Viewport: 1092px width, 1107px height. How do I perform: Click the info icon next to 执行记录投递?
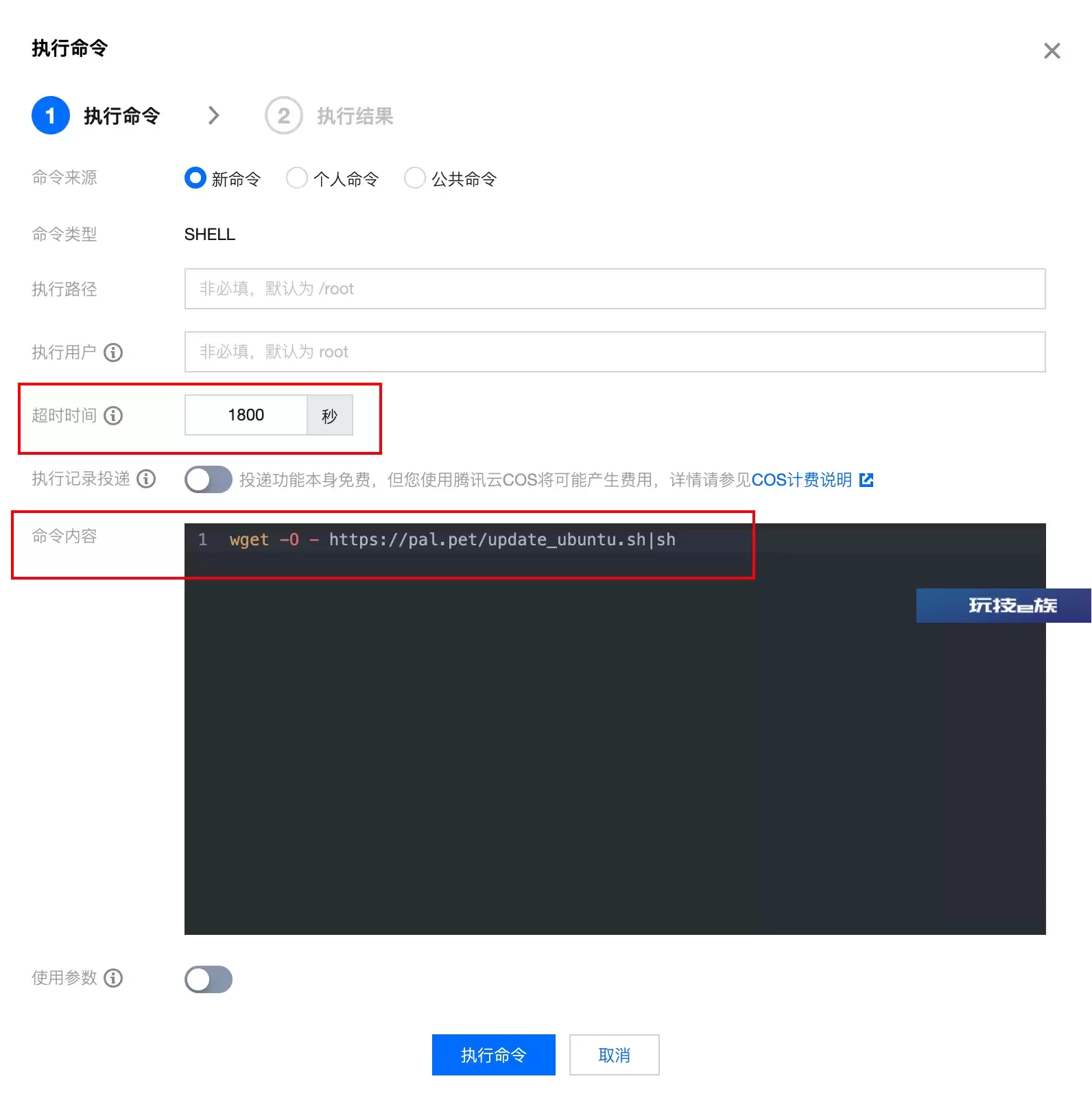click(x=146, y=479)
